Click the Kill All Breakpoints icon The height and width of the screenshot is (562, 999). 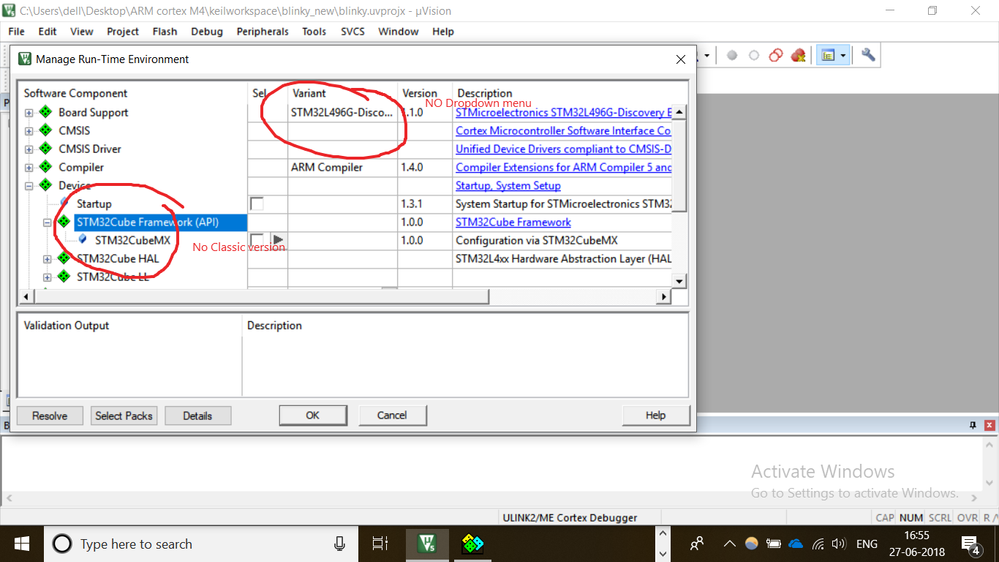(798, 55)
